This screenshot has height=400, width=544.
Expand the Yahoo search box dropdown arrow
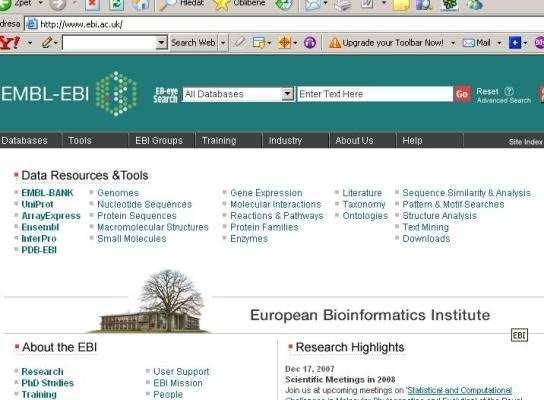161,43
